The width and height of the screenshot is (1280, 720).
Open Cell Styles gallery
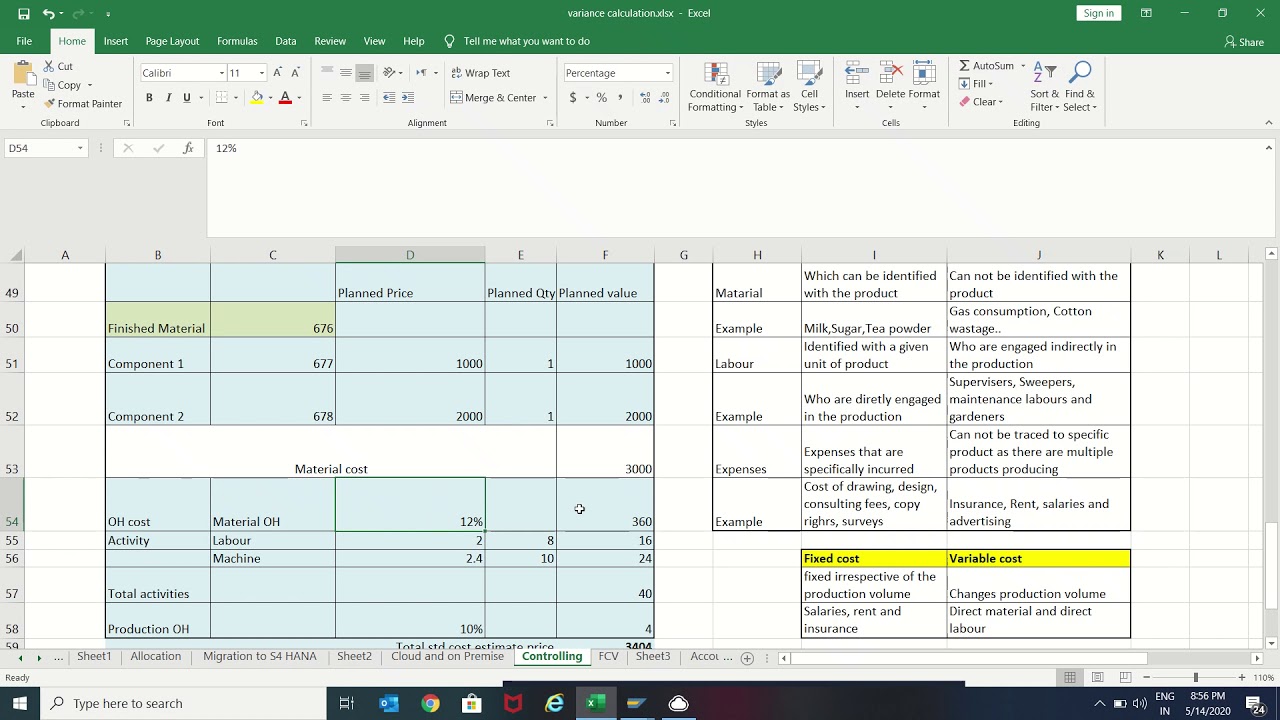(x=809, y=88)
